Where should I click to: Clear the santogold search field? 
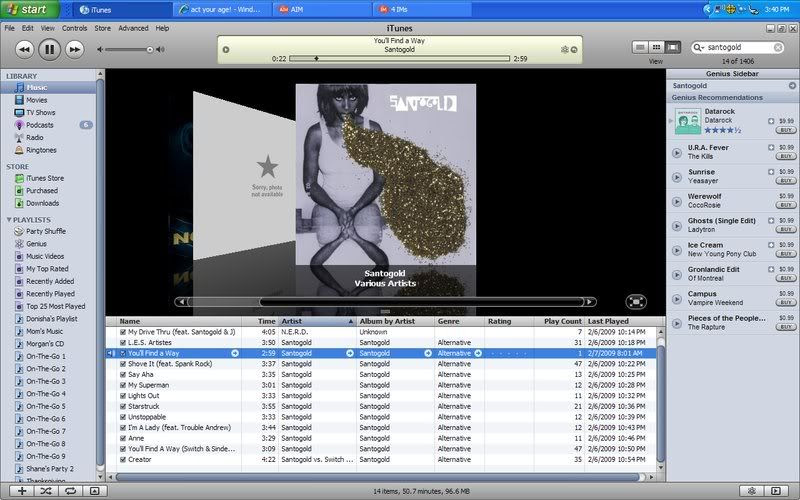[778, 47]
